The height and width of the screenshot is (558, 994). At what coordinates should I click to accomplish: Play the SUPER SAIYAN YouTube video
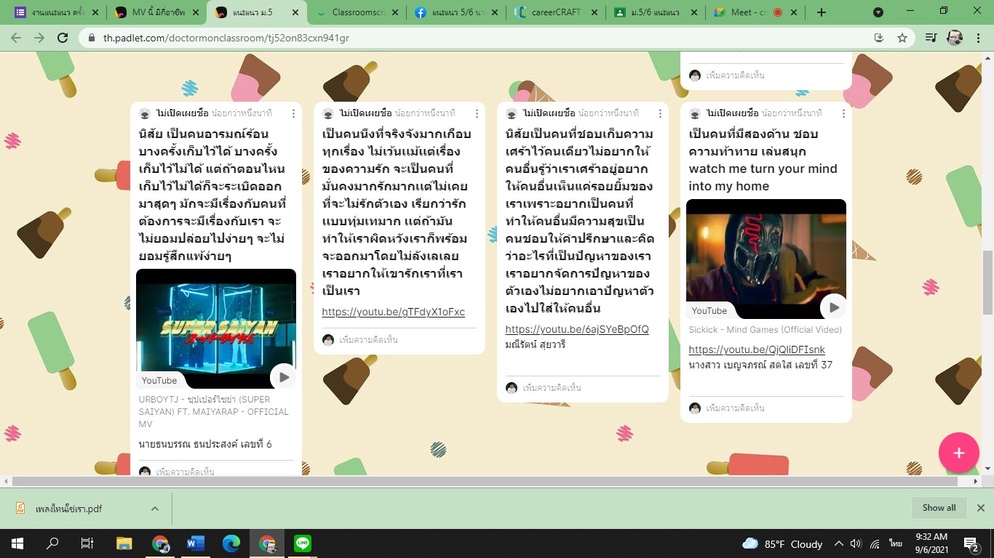pos(283,377)
